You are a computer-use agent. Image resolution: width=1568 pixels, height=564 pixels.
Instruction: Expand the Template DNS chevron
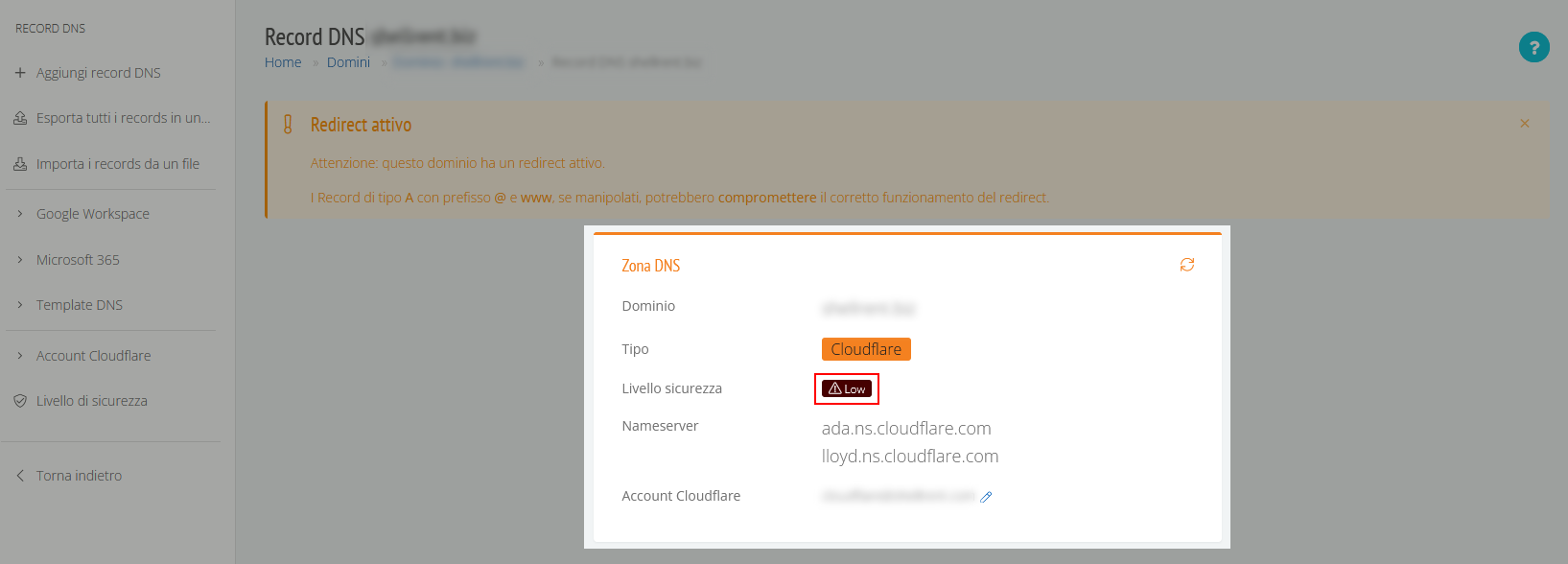(x=20, y=305)
